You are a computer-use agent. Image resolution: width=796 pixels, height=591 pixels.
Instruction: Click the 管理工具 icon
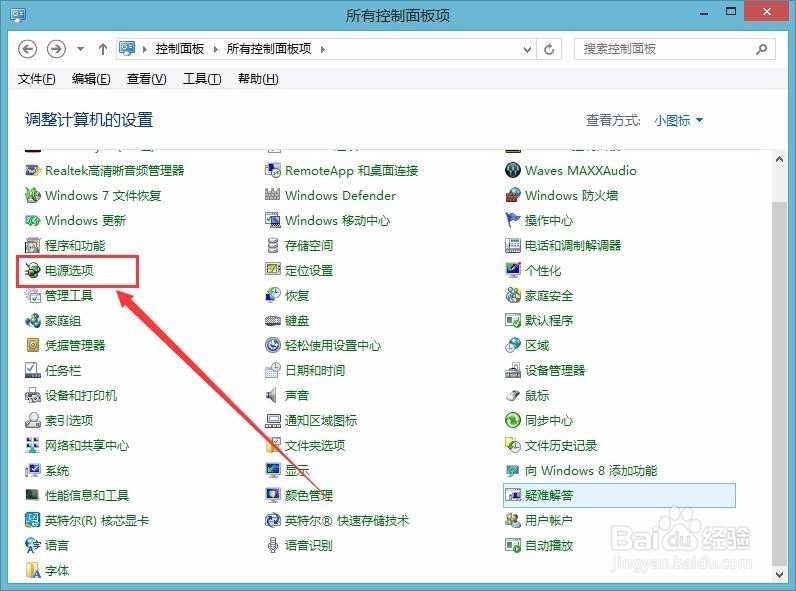coord(33,296)
